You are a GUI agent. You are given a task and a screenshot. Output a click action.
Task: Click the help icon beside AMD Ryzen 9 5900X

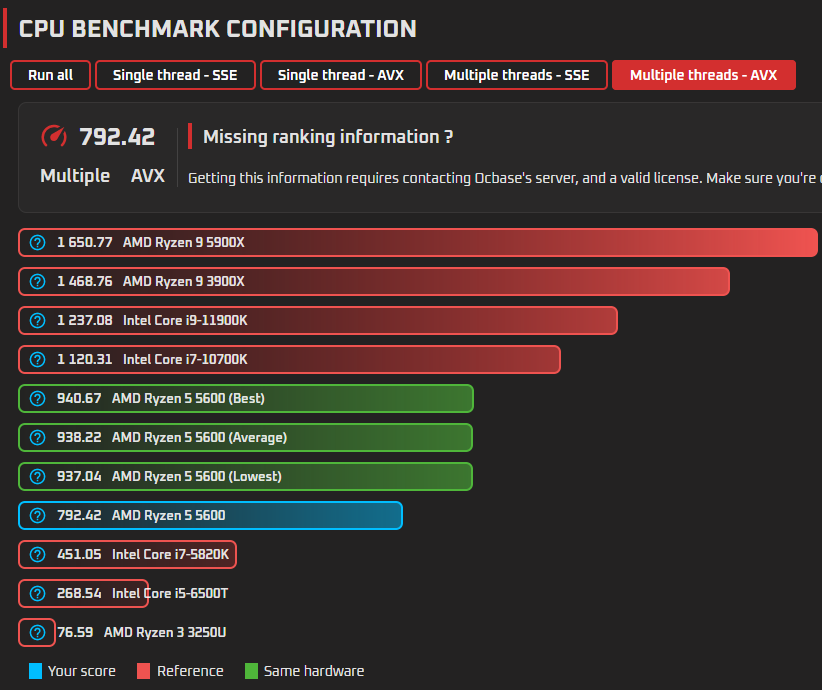point(37,242)
